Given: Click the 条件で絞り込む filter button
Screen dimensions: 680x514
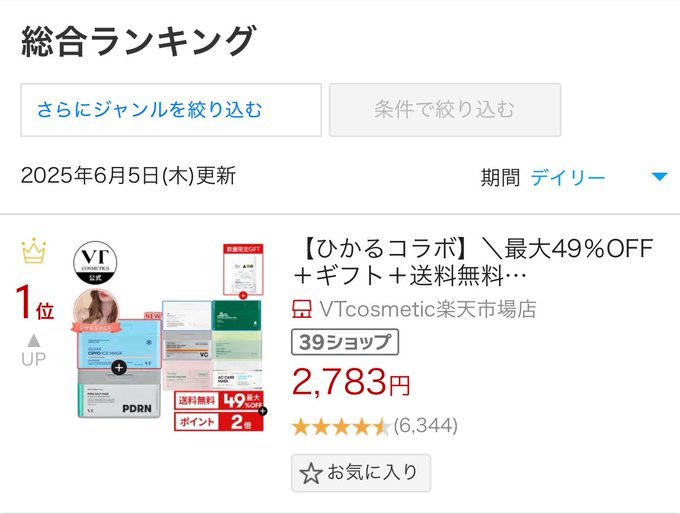Looking at the screenshot, I should [x=445, y=110].
